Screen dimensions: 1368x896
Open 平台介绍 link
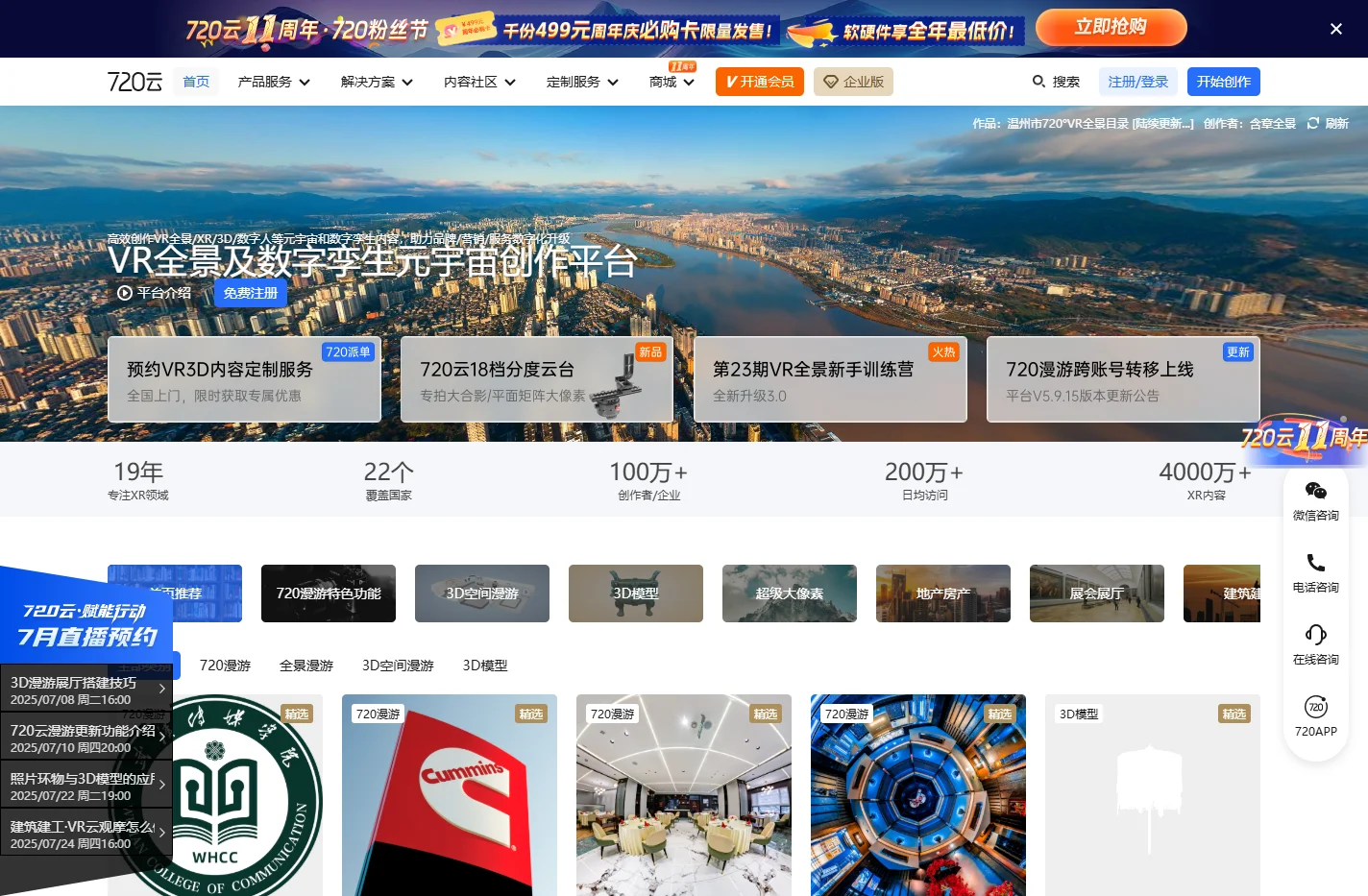155,293
